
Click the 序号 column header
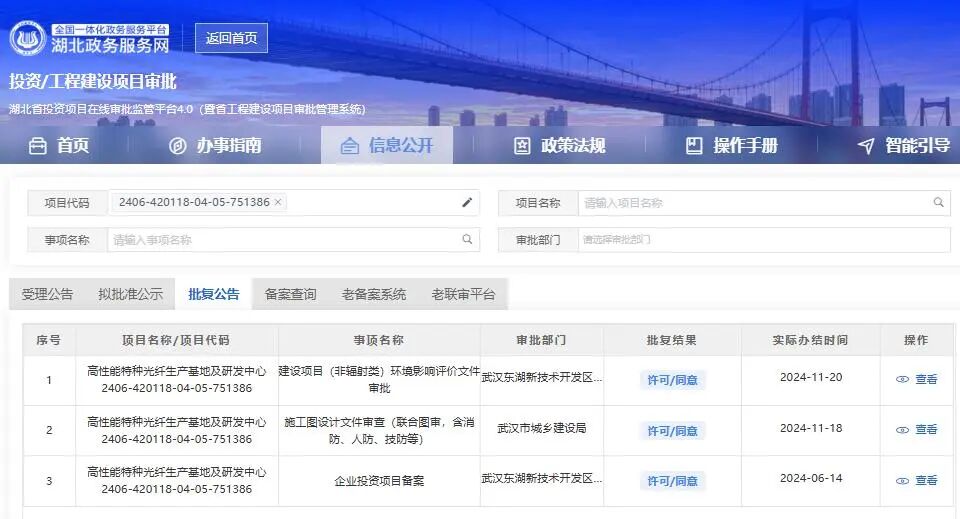pyautogui.click(x=48, y=340)
